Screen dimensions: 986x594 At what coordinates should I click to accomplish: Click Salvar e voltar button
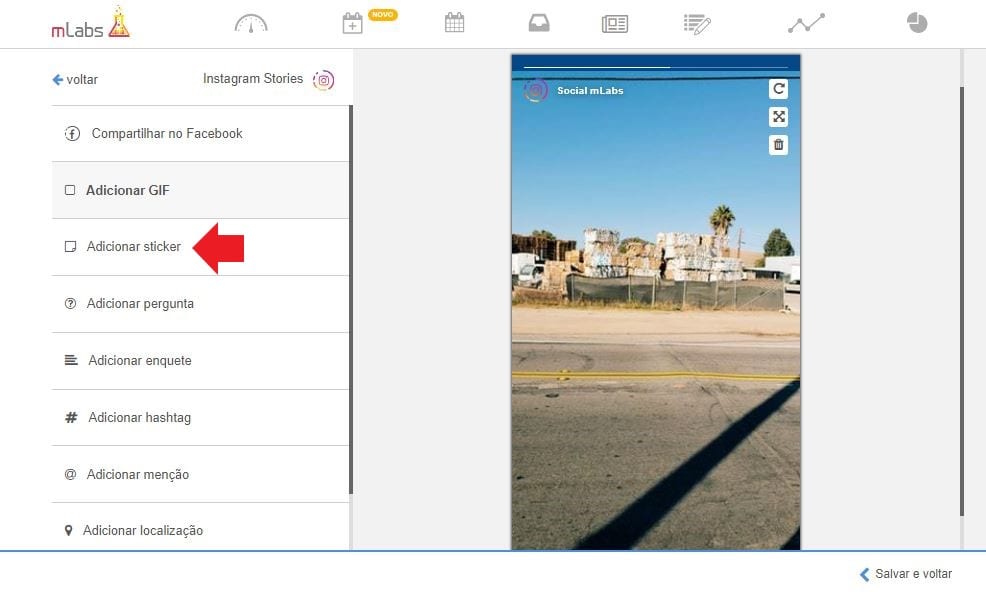(906, 574)
